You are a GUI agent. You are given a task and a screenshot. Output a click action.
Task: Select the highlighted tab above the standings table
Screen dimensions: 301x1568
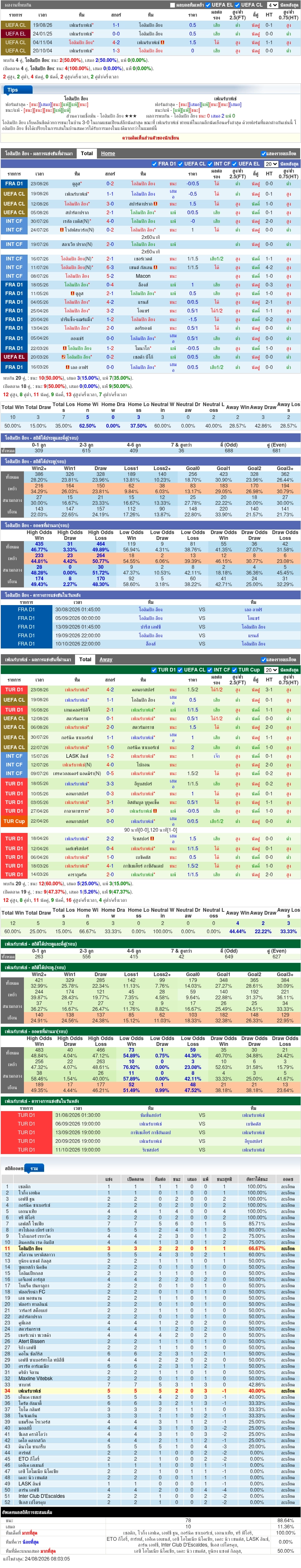(x=34, y=1169)
